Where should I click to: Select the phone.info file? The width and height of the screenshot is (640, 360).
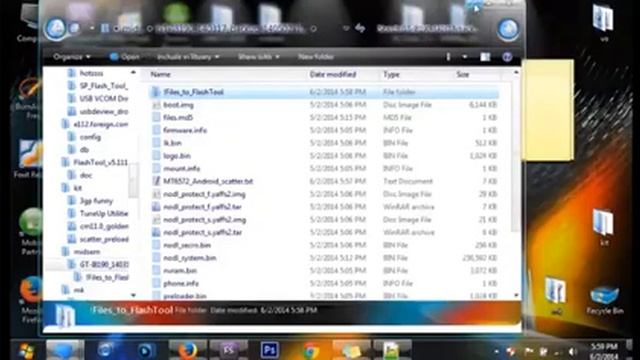[180, 283]
